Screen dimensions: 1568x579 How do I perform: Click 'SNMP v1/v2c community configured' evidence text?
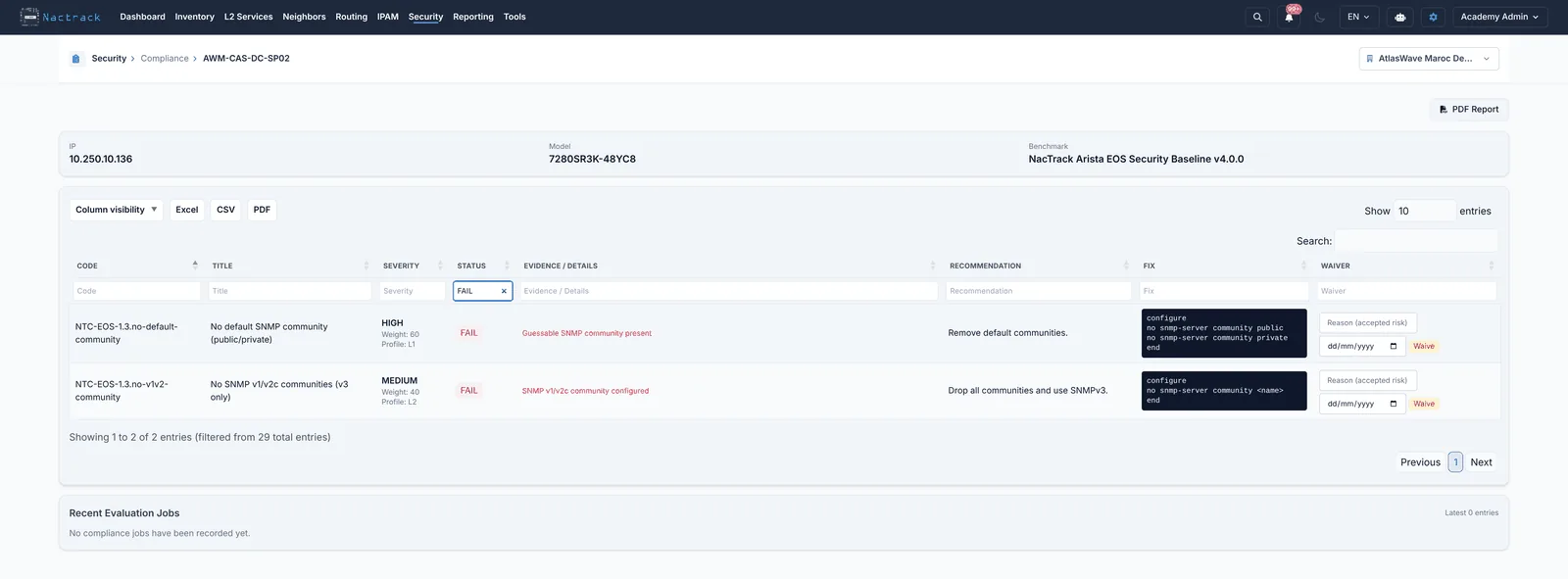585,391
